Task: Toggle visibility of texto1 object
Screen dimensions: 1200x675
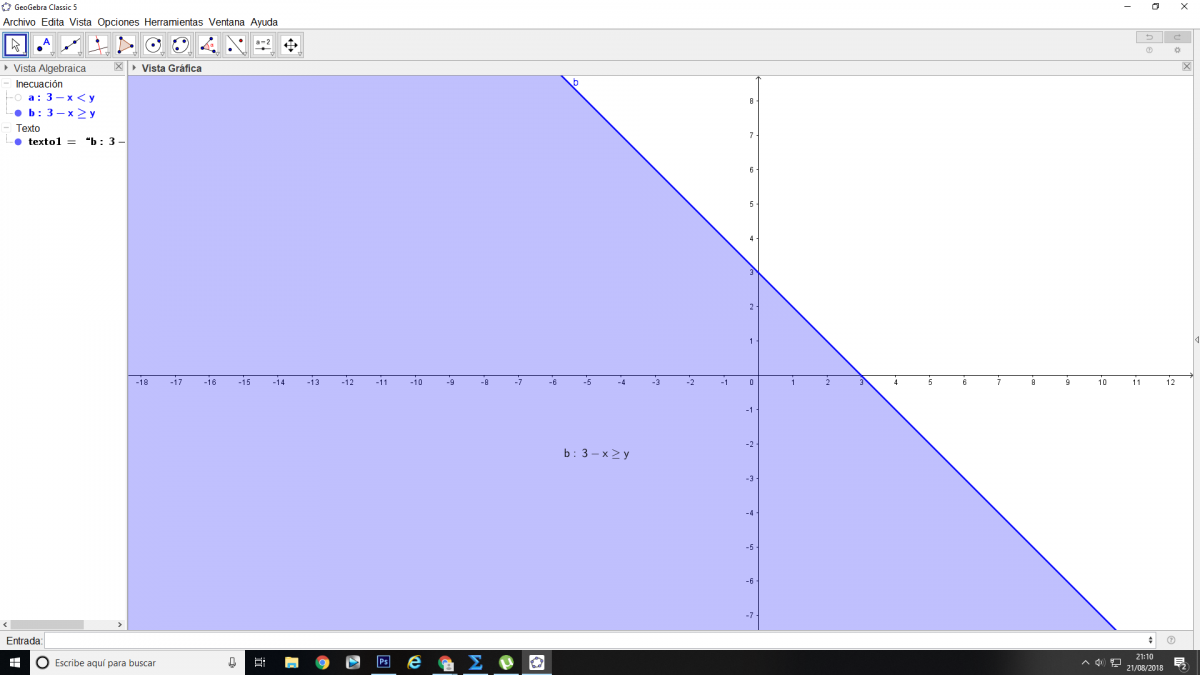Action: [x=18, y=142]
